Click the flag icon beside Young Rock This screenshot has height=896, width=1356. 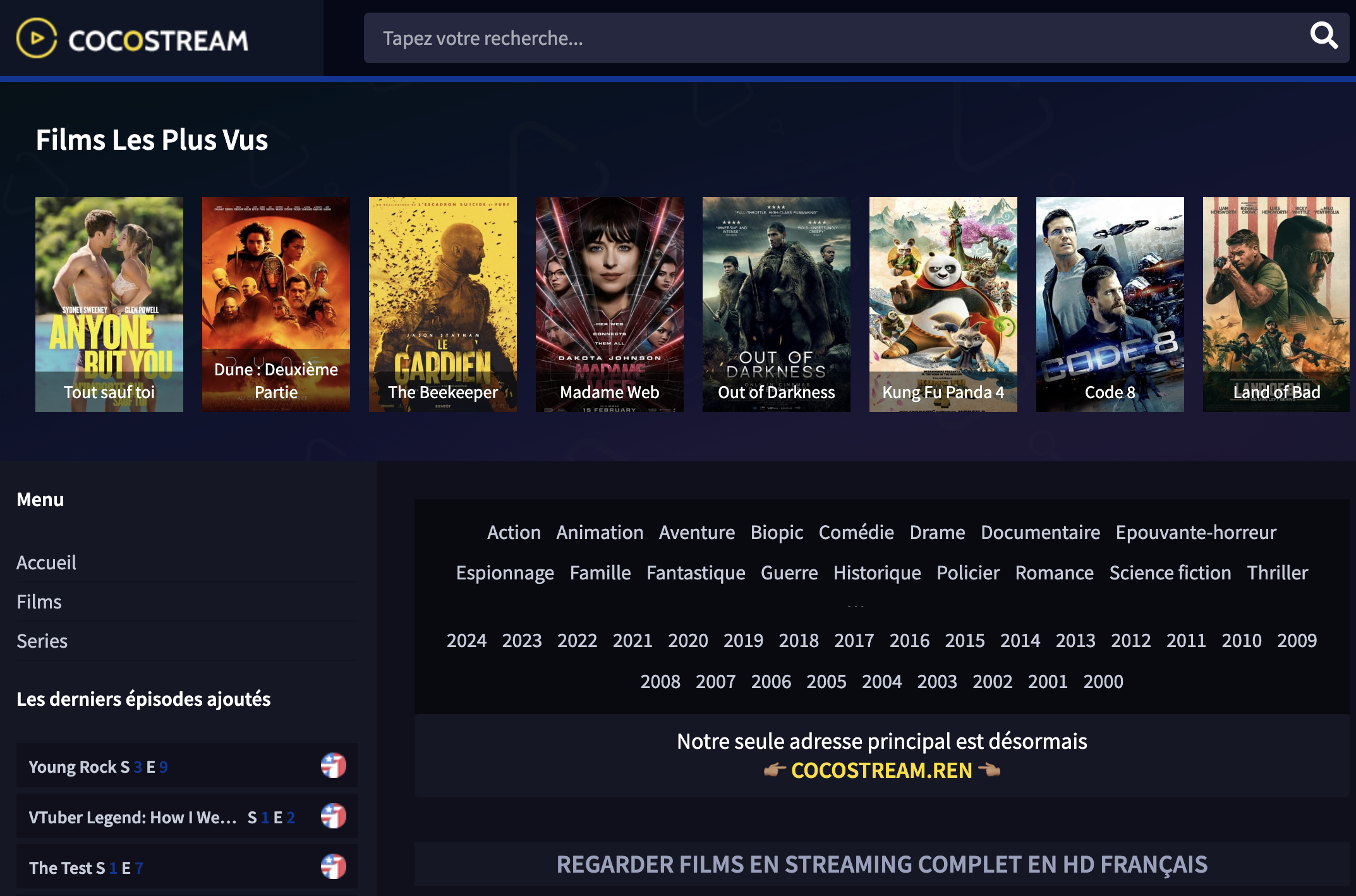333,765
